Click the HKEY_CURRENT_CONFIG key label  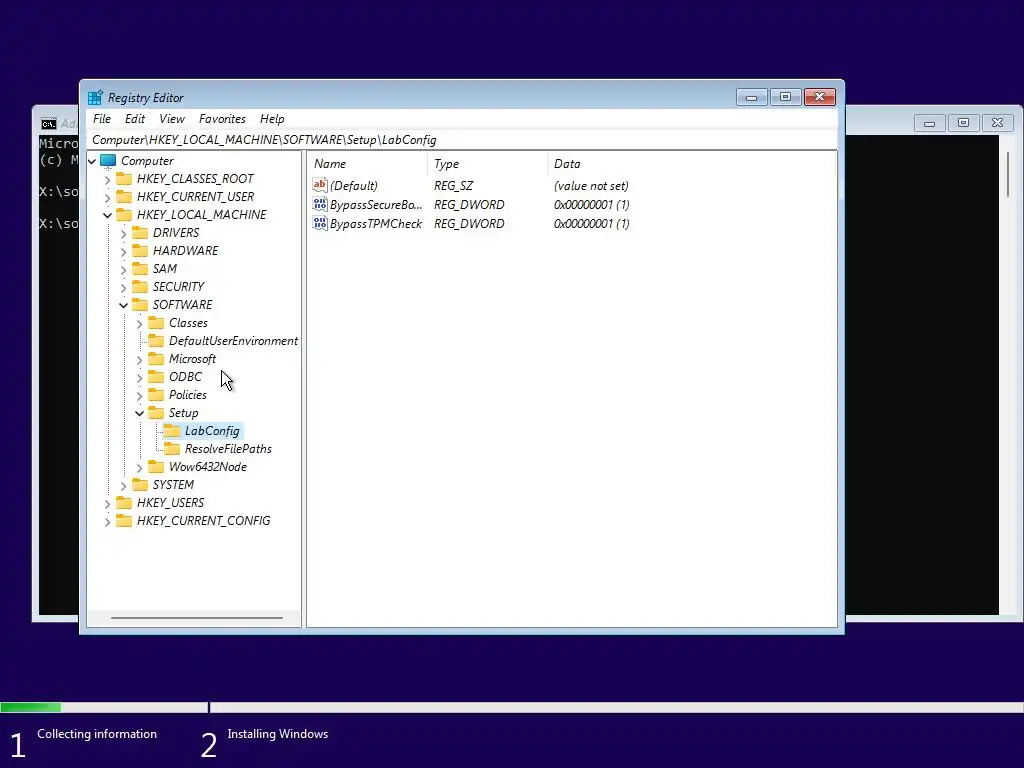(203, 520)
